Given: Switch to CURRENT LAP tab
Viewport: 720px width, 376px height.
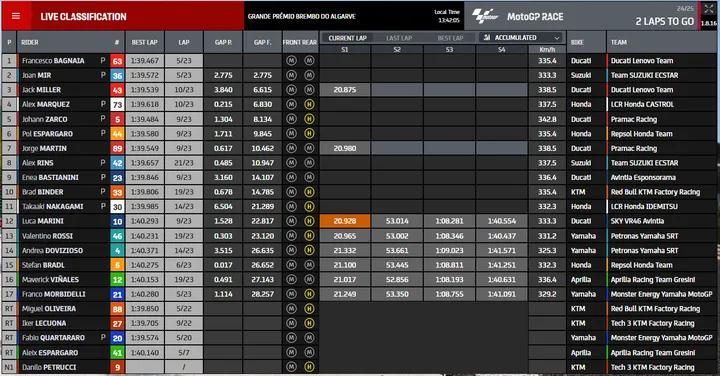Looking at the screenshot, I should [x=348, y=38].
